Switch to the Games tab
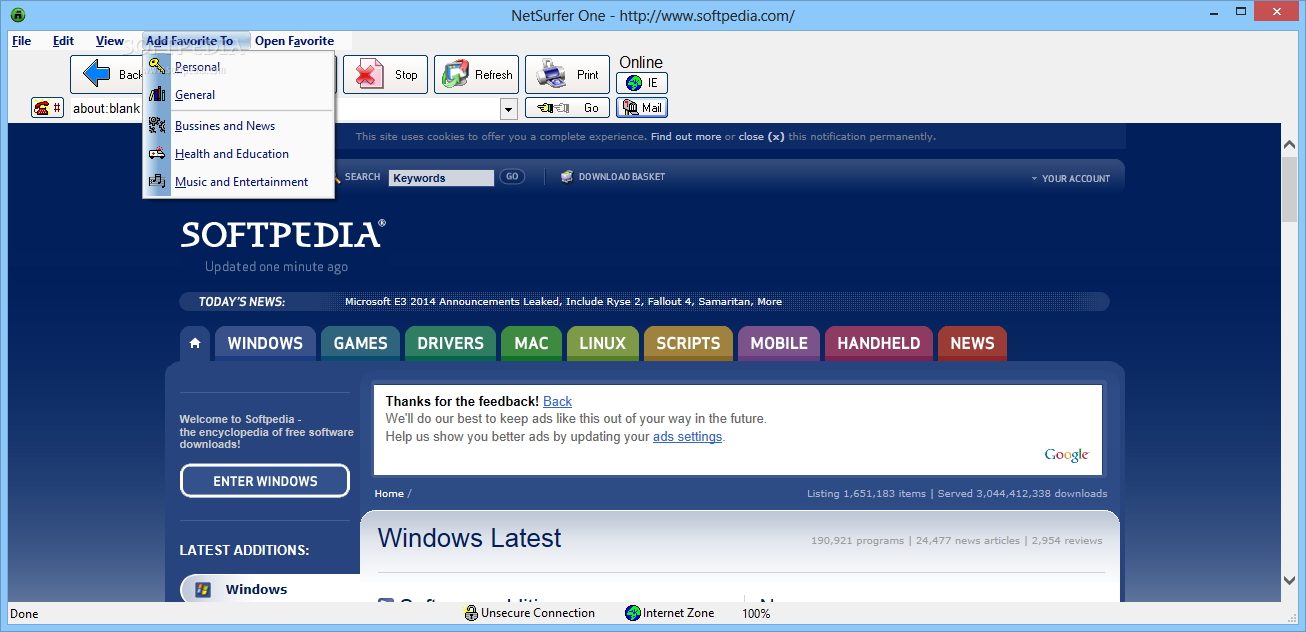Screen dimensions: 1306x632 360,343
